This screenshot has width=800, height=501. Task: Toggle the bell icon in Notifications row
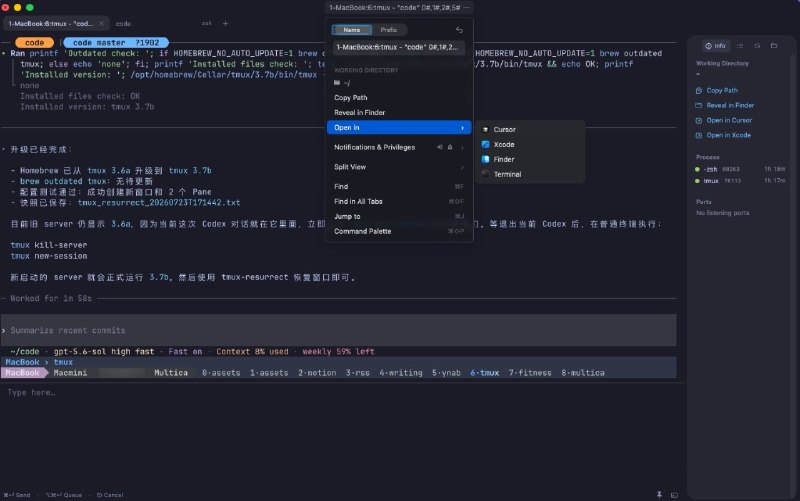pos(450,147)
